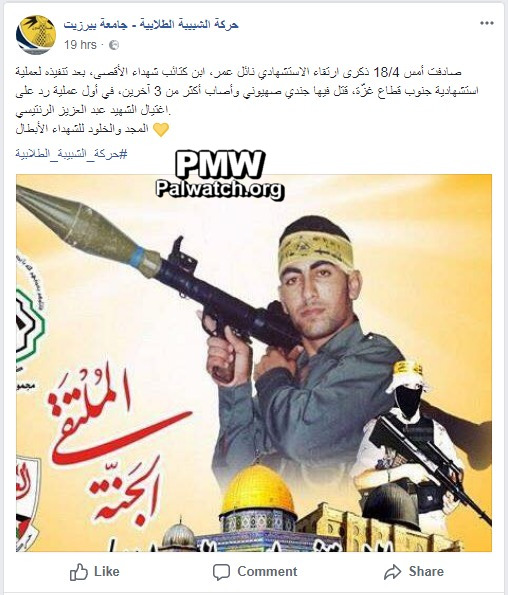Open the page name link in the header
Screen dimensions: 508x595
tap(151, 25)
